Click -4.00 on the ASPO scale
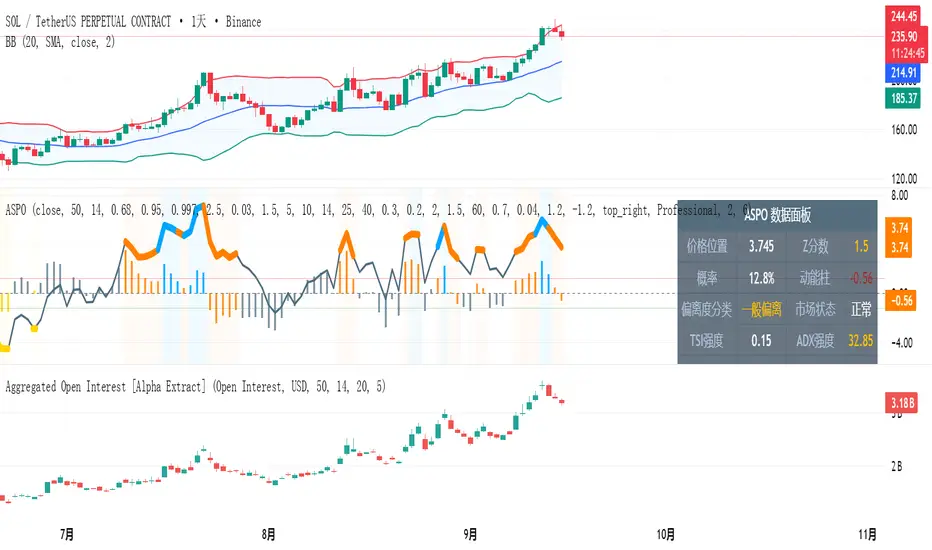The height and width of the screenshot is (550, 932). (902, 342)
